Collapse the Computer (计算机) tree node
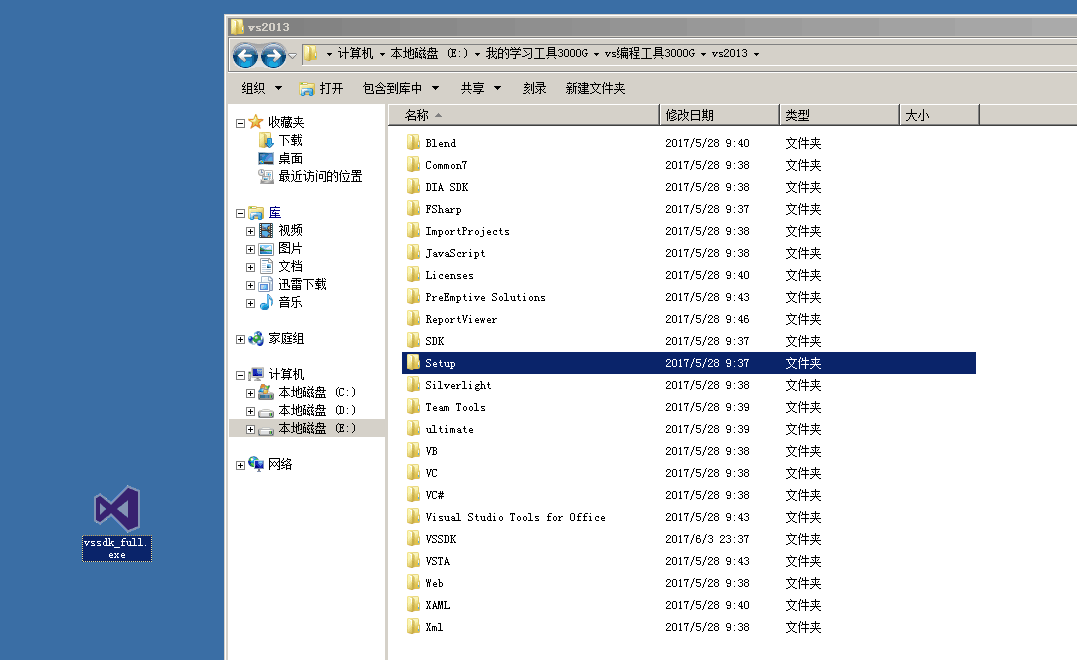 [240, 376]
